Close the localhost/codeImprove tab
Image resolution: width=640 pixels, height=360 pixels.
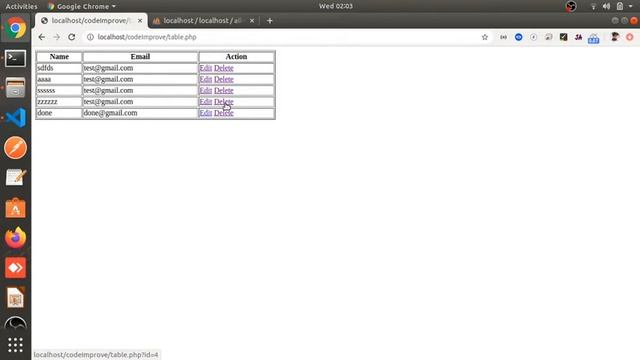point(140,20)
